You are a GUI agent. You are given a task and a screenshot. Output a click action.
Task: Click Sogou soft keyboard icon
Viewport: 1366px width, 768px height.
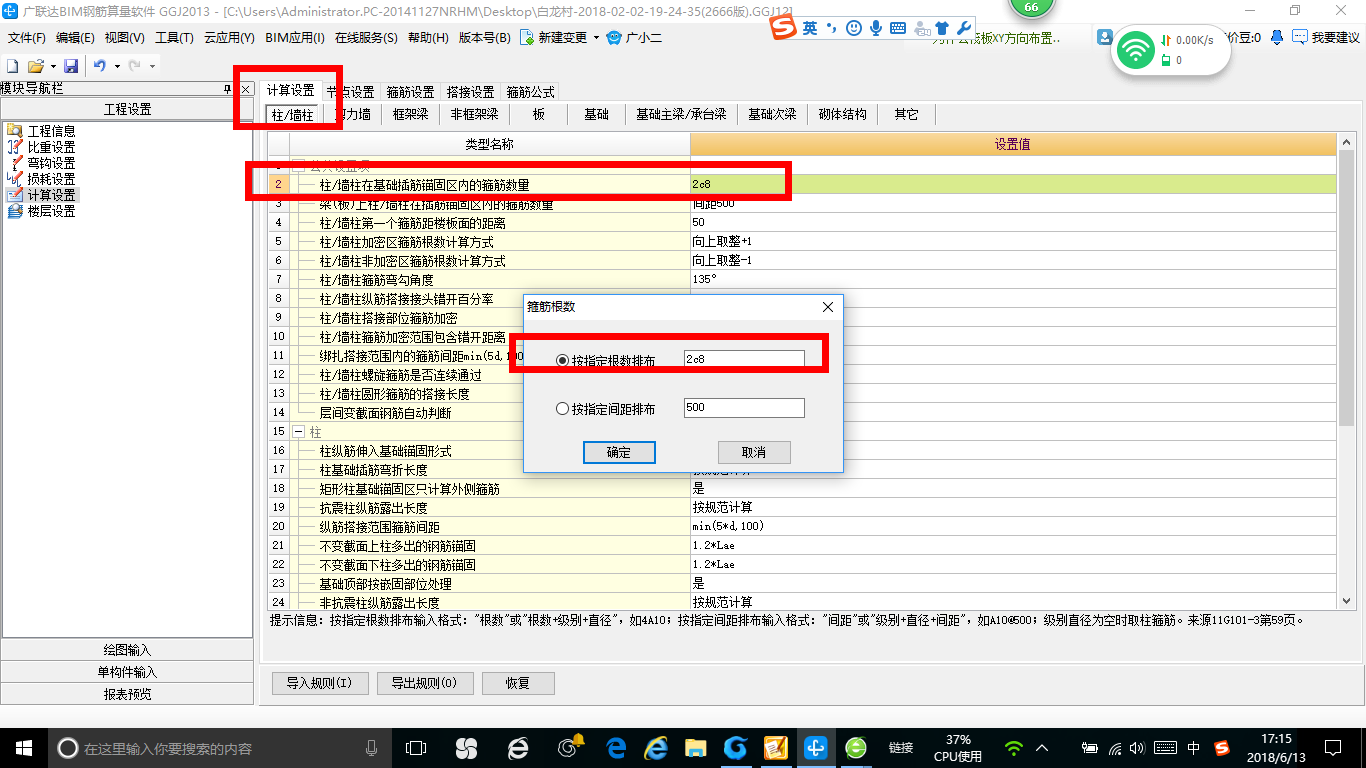(898, 28)
